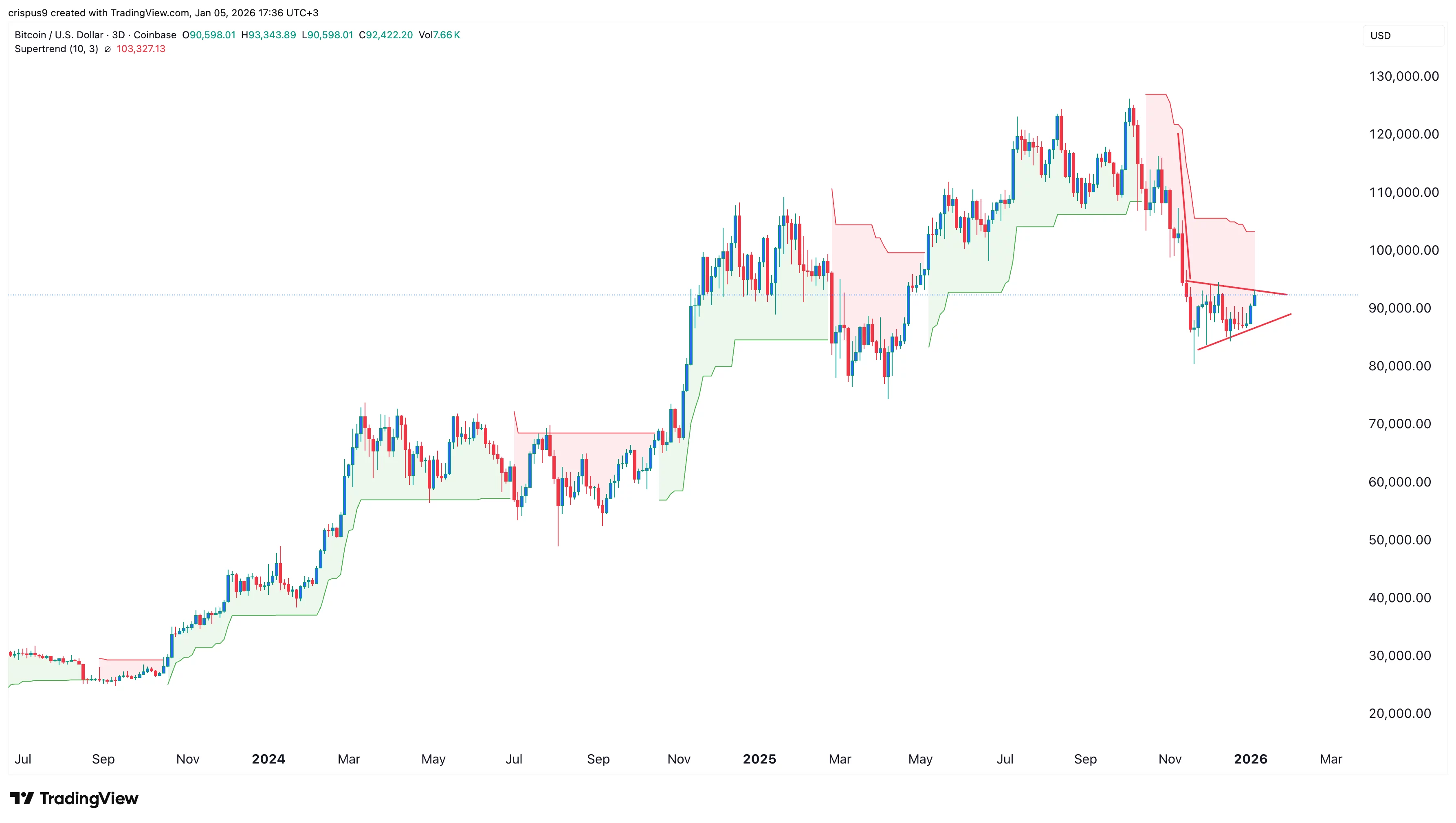
Task: Click the empty-set symbol beside Supertrend
Action: 108,49
